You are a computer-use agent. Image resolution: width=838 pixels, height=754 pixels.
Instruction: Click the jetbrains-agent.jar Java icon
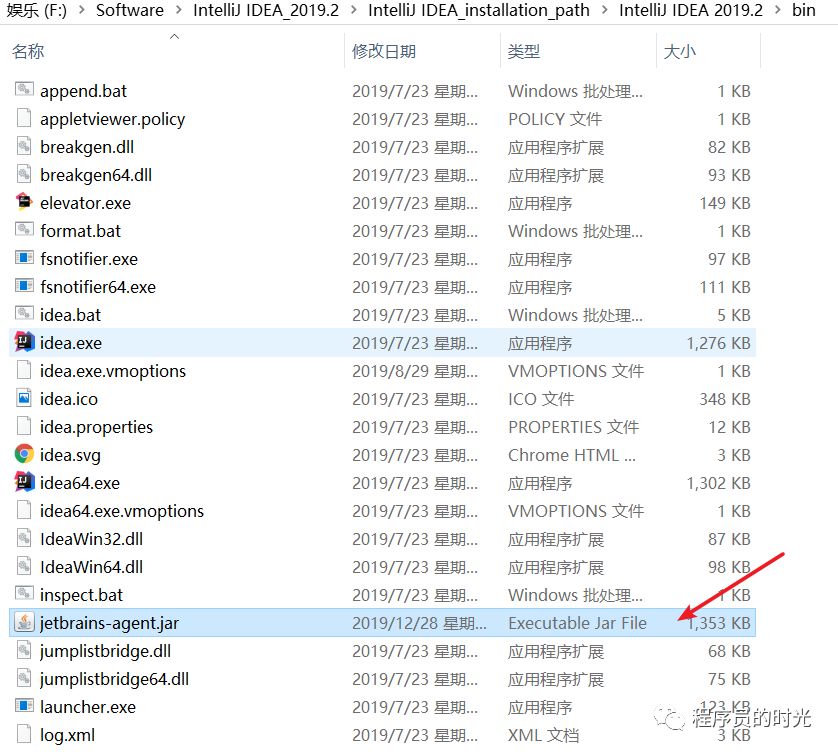pos(24,622)
